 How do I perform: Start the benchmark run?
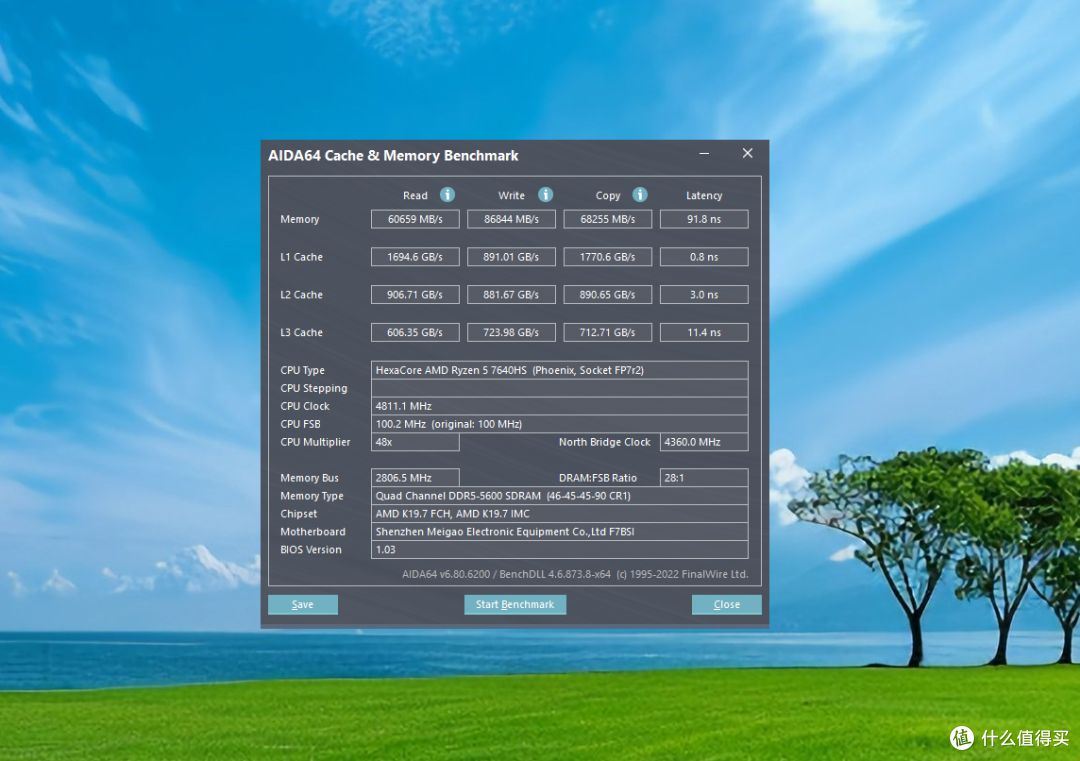(515, 604)
